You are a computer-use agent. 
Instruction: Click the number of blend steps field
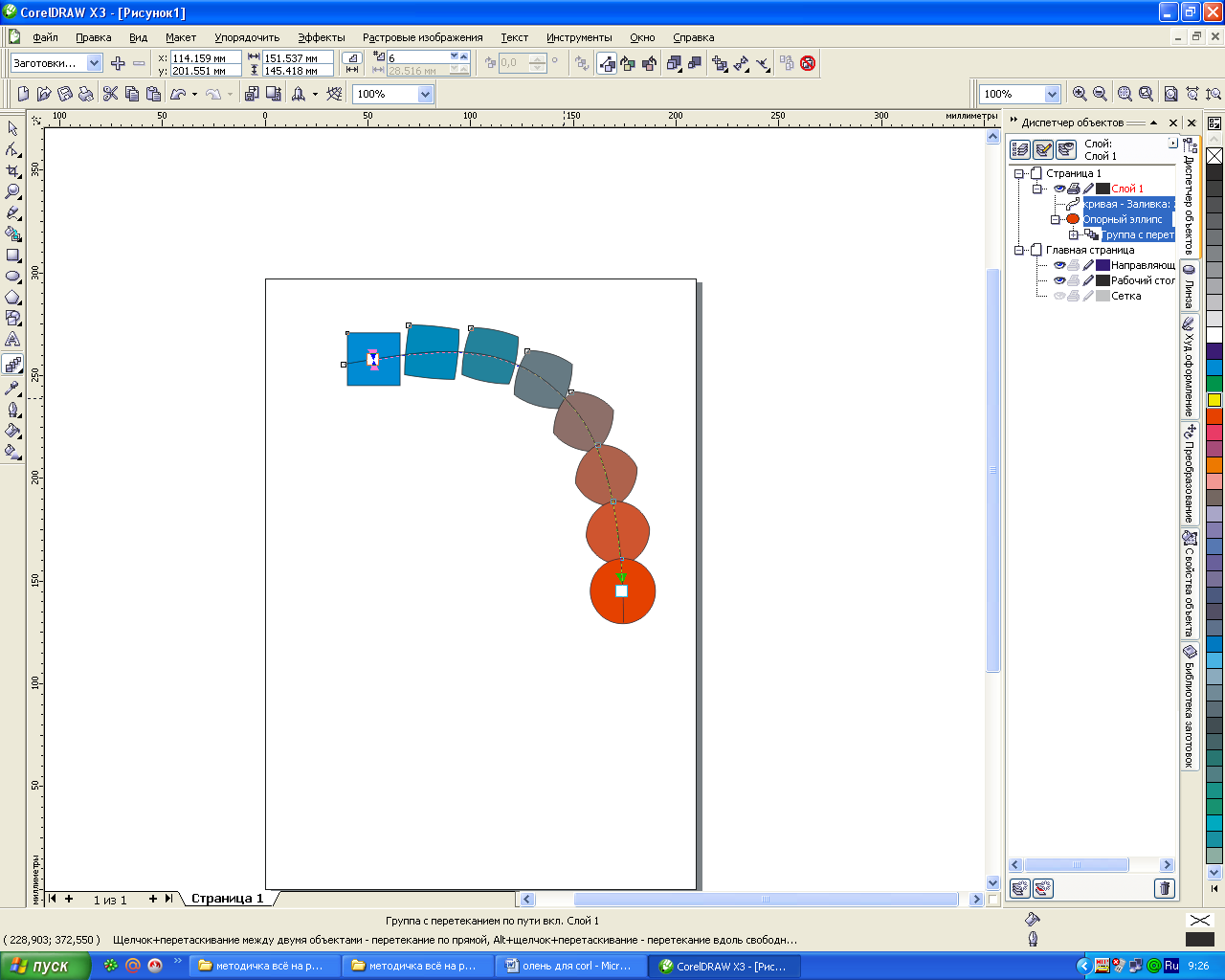pos(419,57)
